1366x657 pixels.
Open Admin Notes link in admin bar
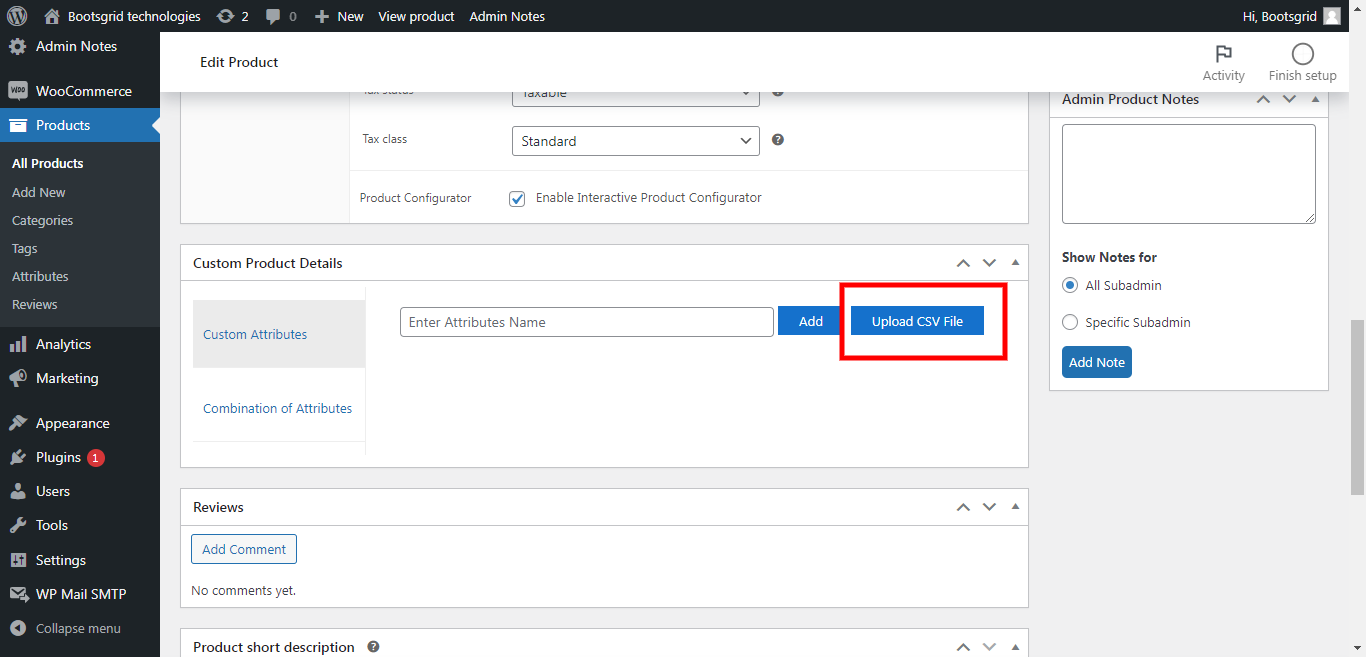(507, 16)
